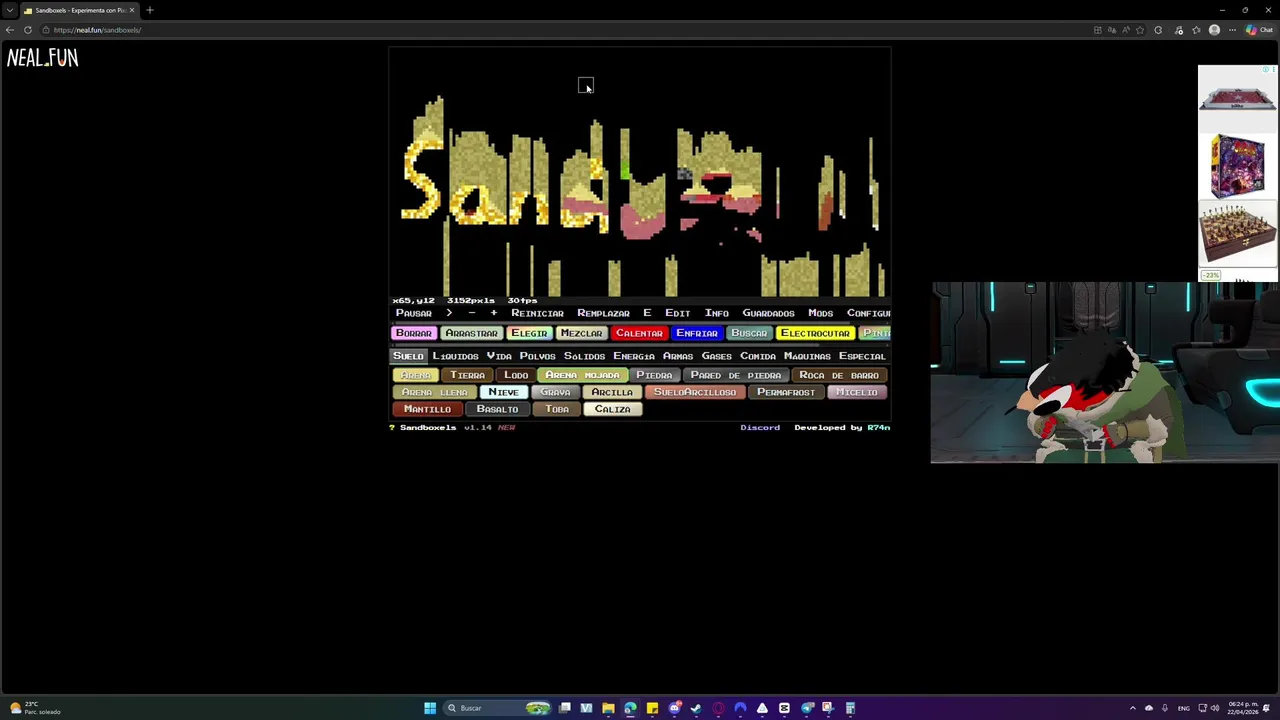
Task: Open the Windows Start menu
Action: 430,708
